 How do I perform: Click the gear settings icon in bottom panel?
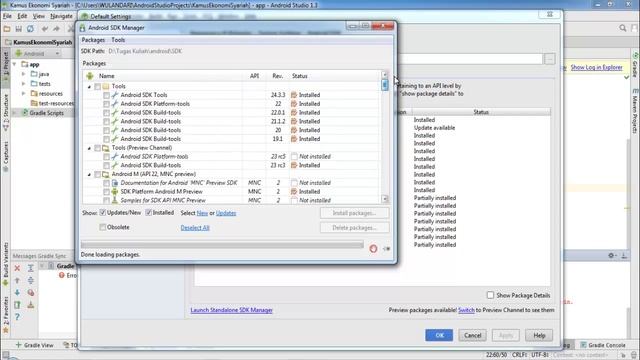tap(611, 256)
